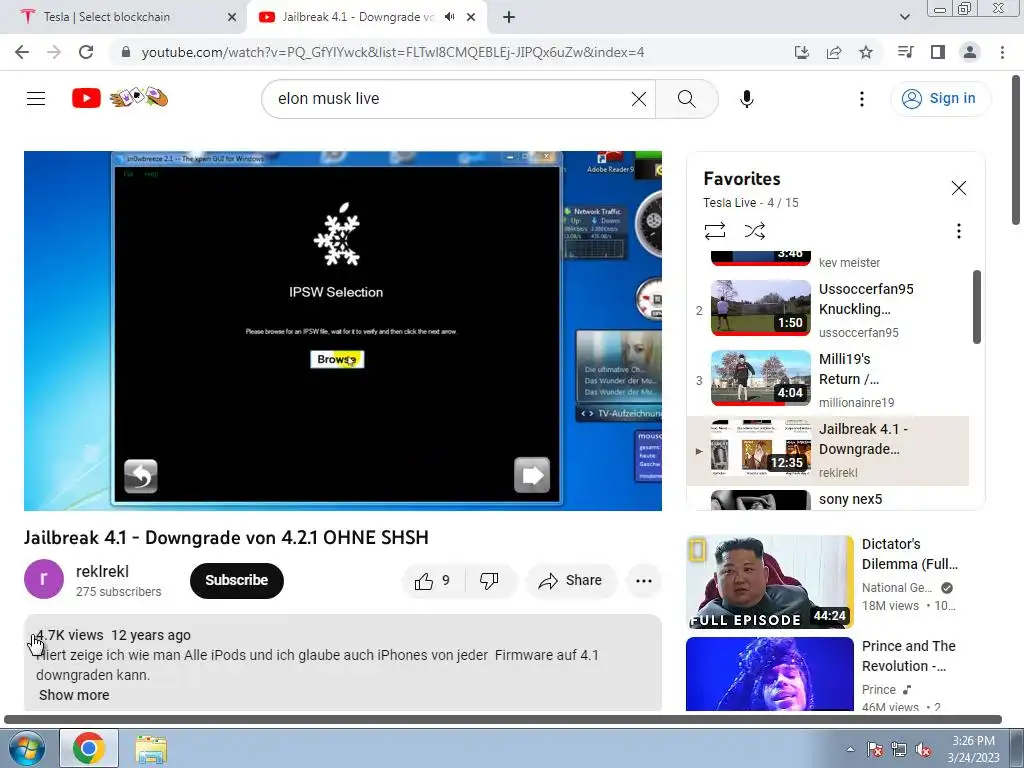This screenshot has width=1024, height=768.
Task: Play Milli19's Return playlist video
Action: coord(760,377)
